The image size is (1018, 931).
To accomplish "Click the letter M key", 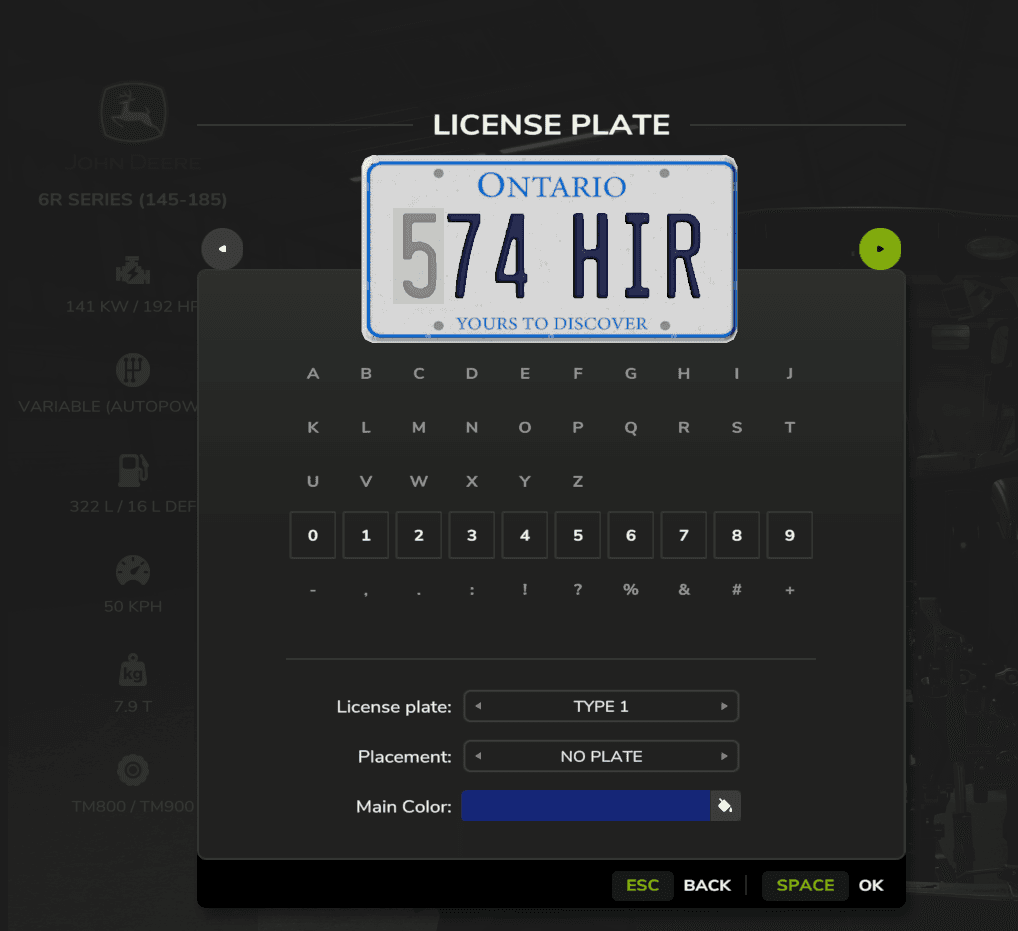I will 419,427.
